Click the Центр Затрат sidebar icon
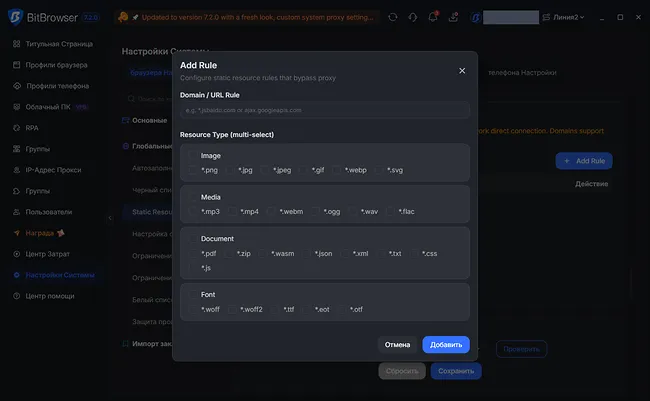 tap(17, 254)
